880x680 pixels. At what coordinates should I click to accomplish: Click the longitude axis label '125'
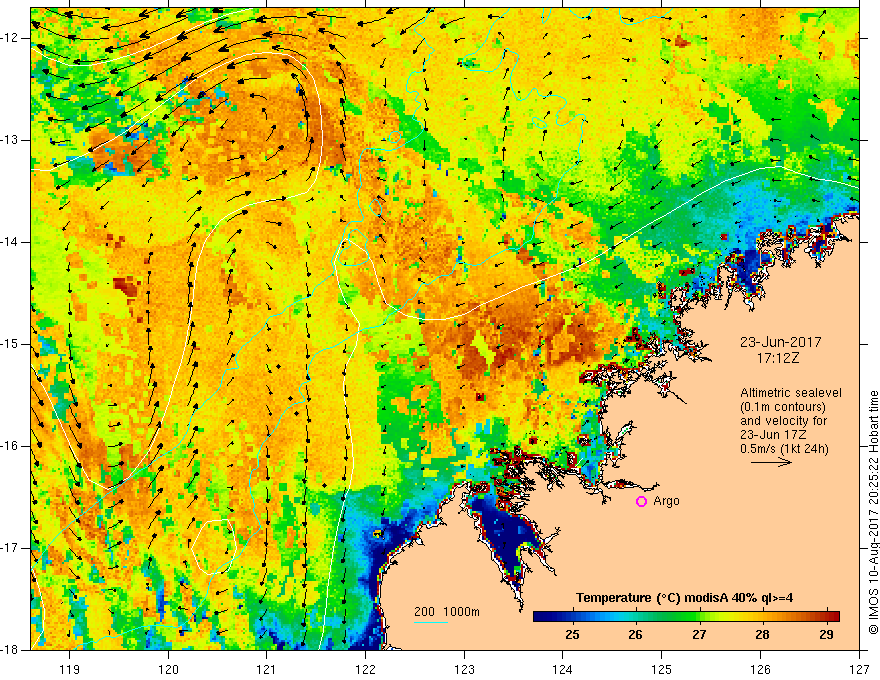pos(662,669)
